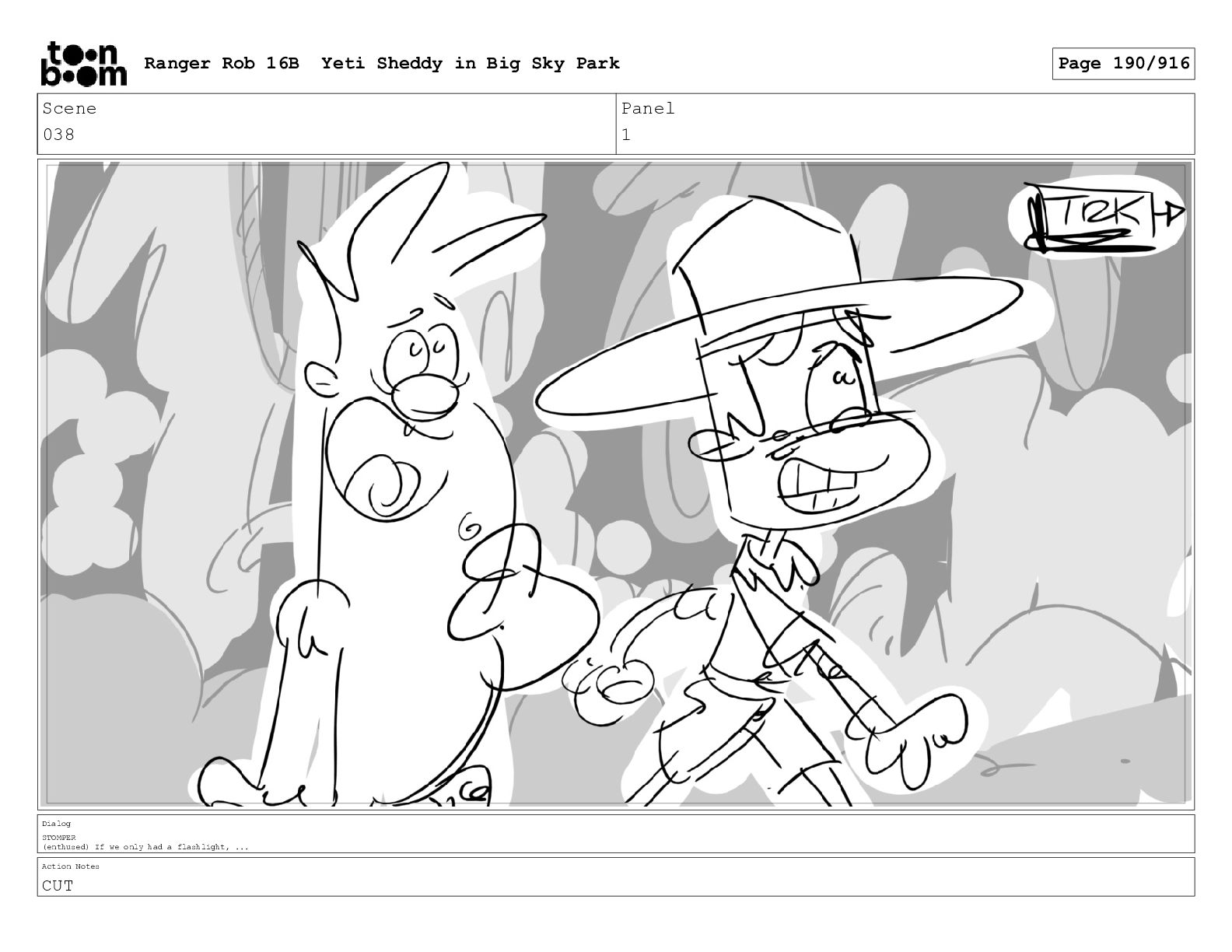The height and width of the screenshot is (952, 1232).
Task: Click the 'Scene' label
Action: [69, 109]
